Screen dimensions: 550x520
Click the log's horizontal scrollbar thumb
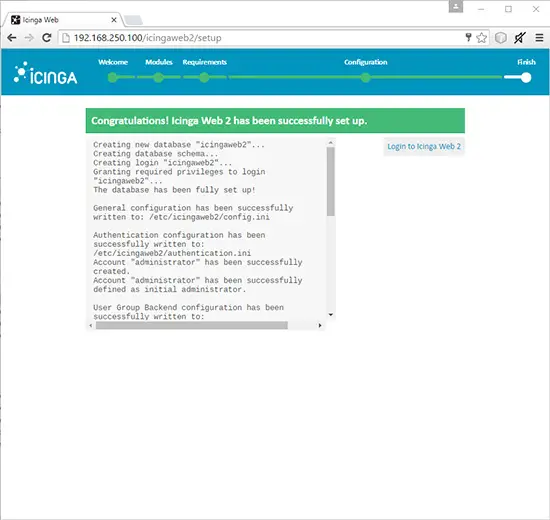pyautogui.click(x=192, y=326)
